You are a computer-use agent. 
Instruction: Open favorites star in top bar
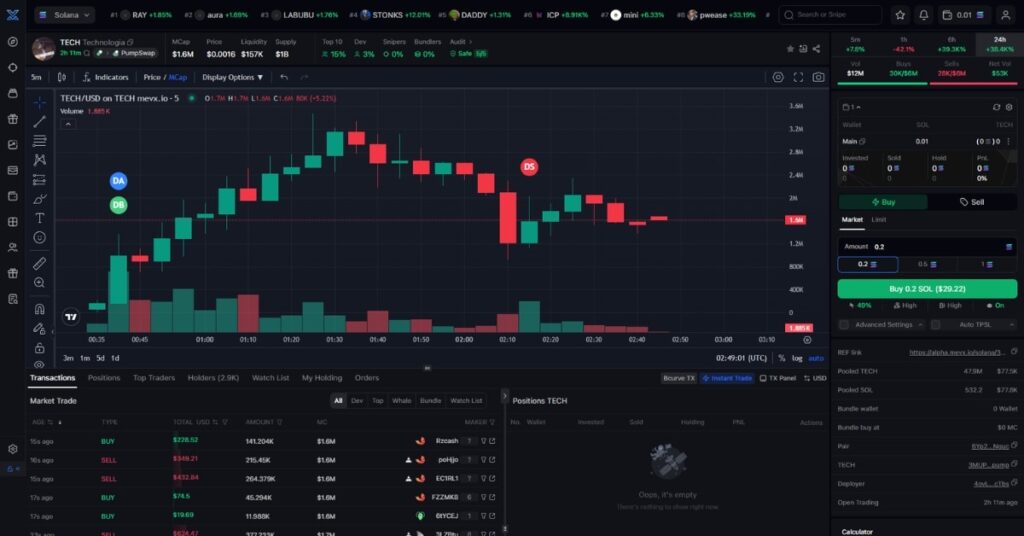pos(901,14)
